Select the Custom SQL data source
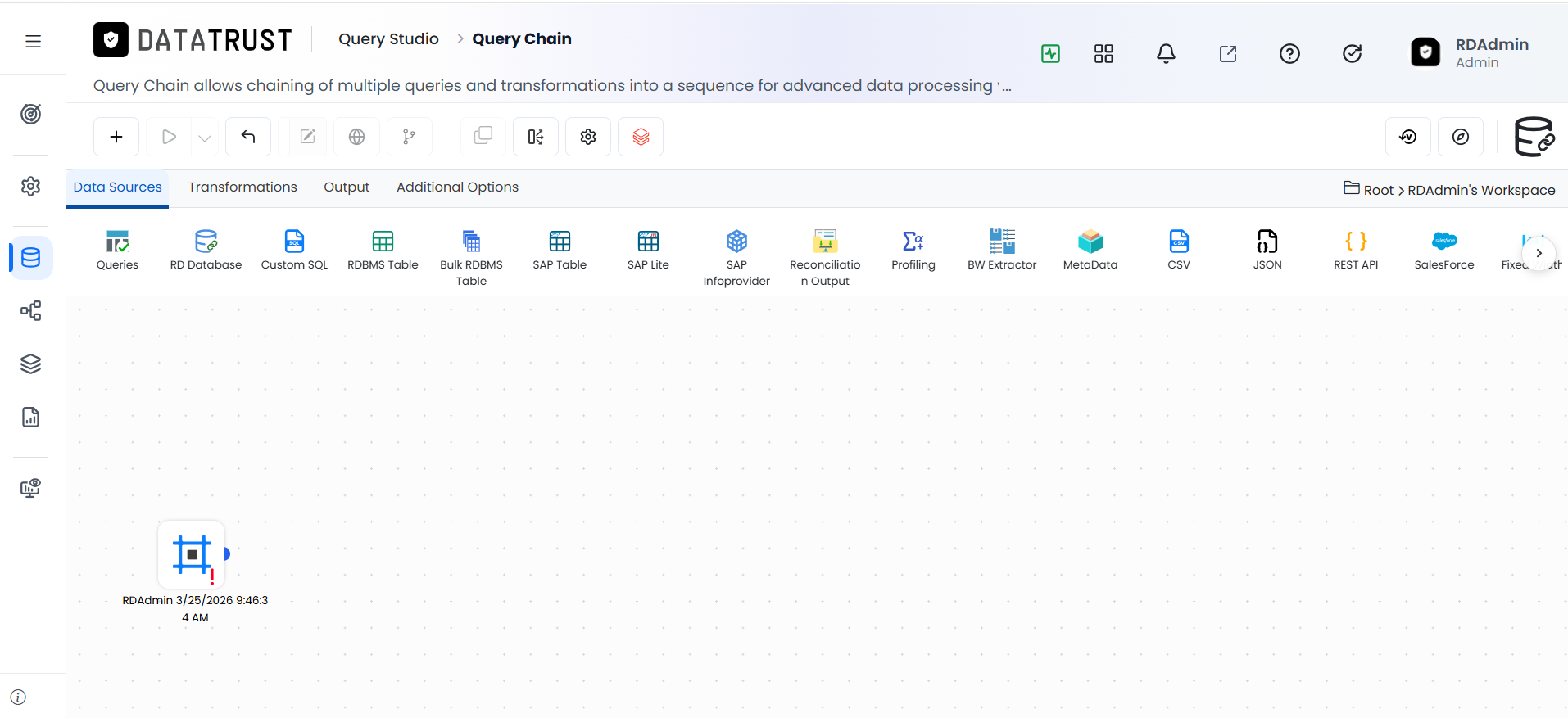Viewport: 1568px width, 718px height. tap(294, 250)
